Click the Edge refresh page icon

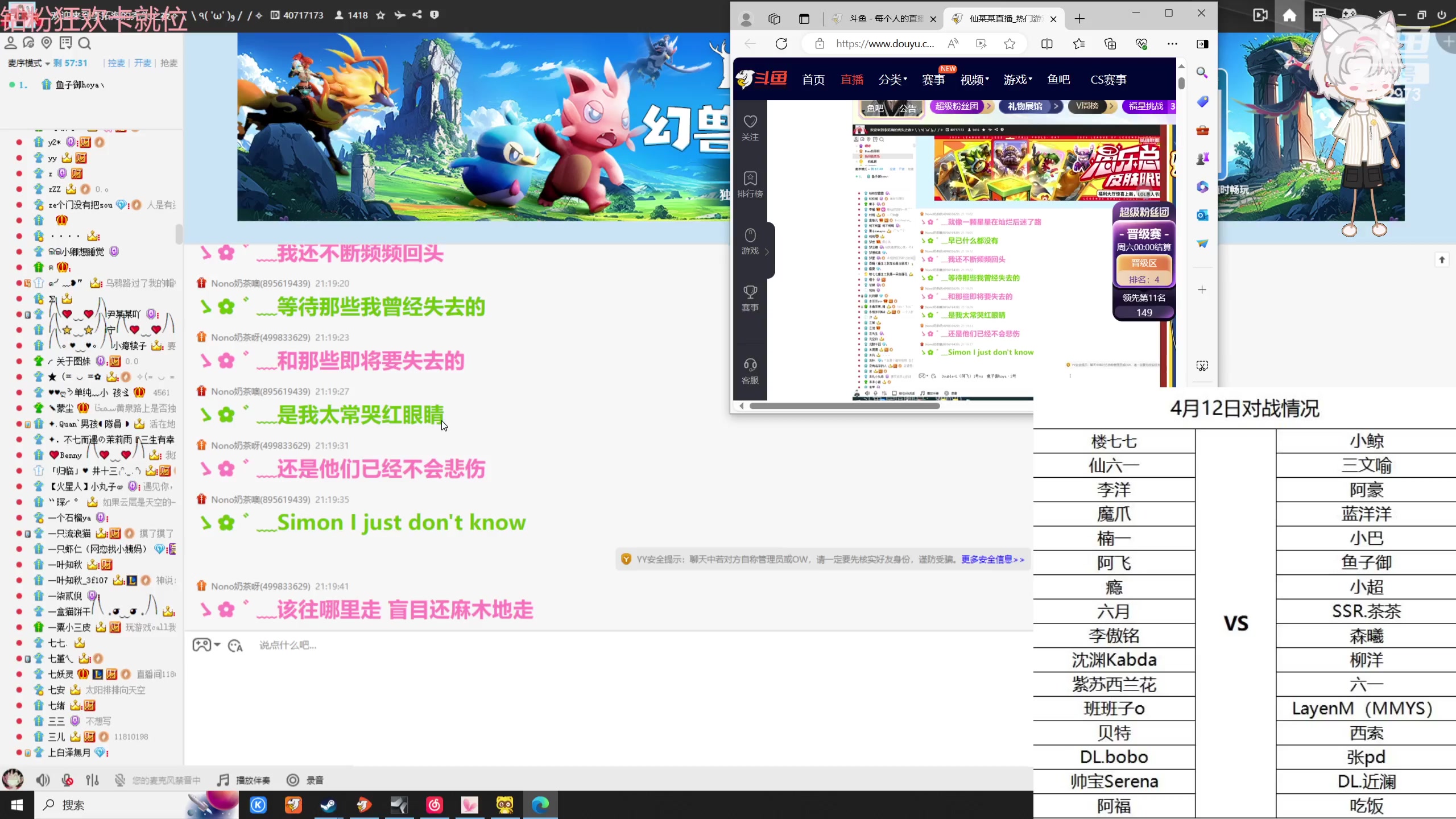[x=781, y=44]
